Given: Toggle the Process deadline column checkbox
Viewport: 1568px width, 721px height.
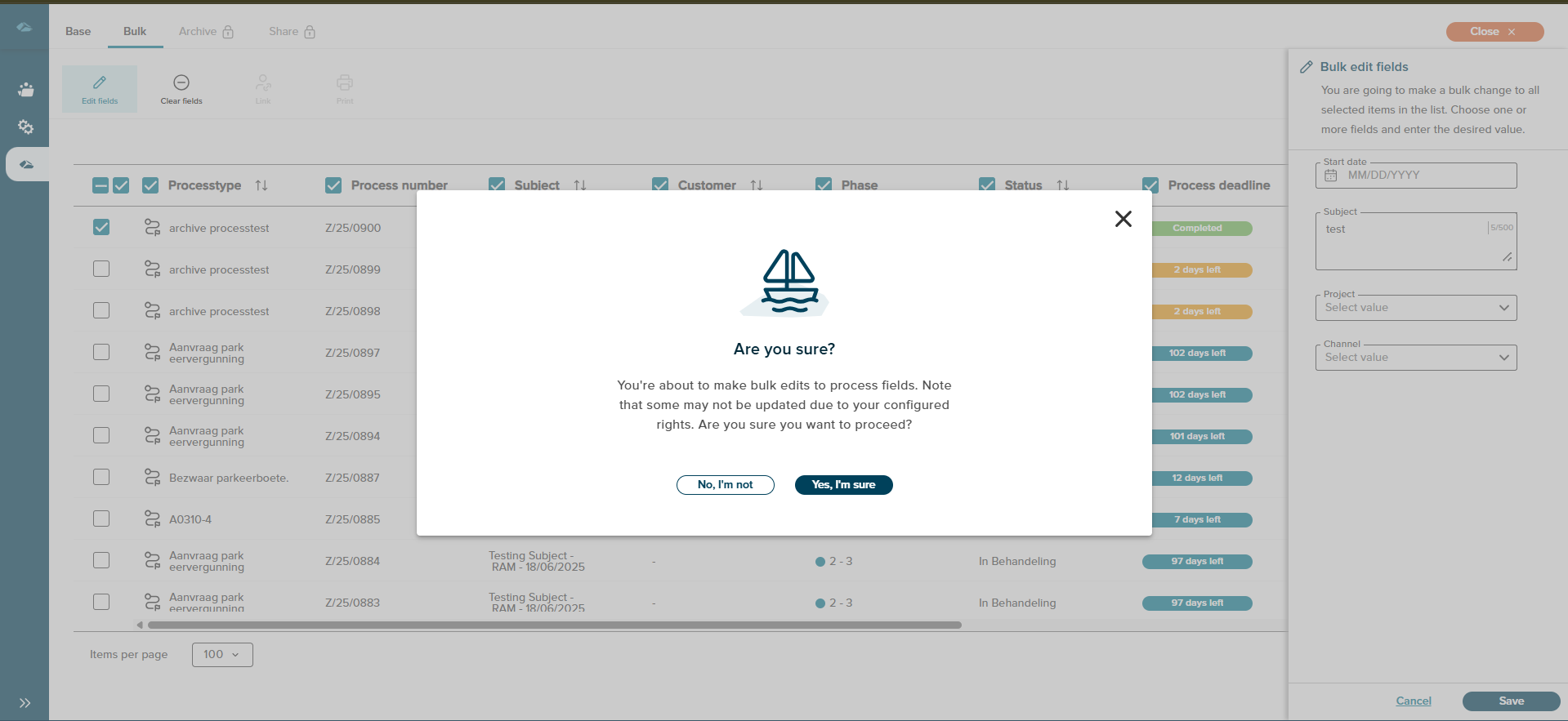Looking at the screenshot, I should pyautogui.click(x=1150, y=185).
